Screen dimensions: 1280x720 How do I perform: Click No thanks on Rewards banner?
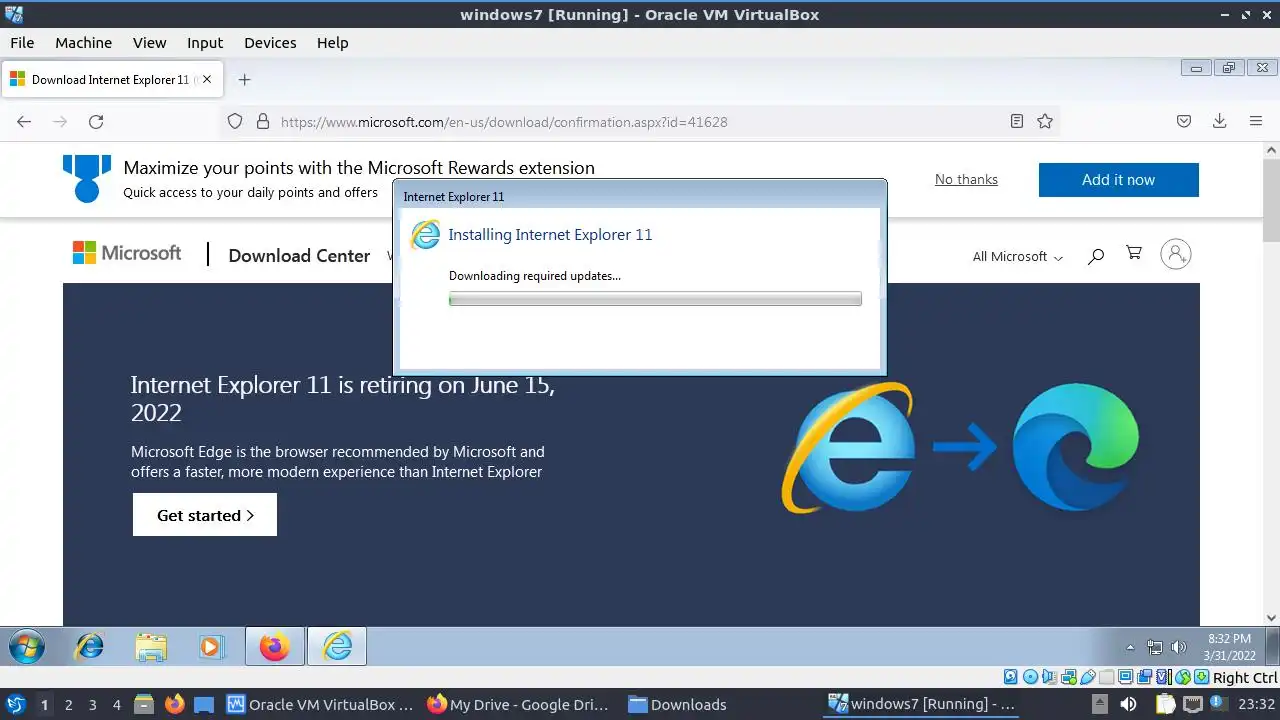click(966, 180)
